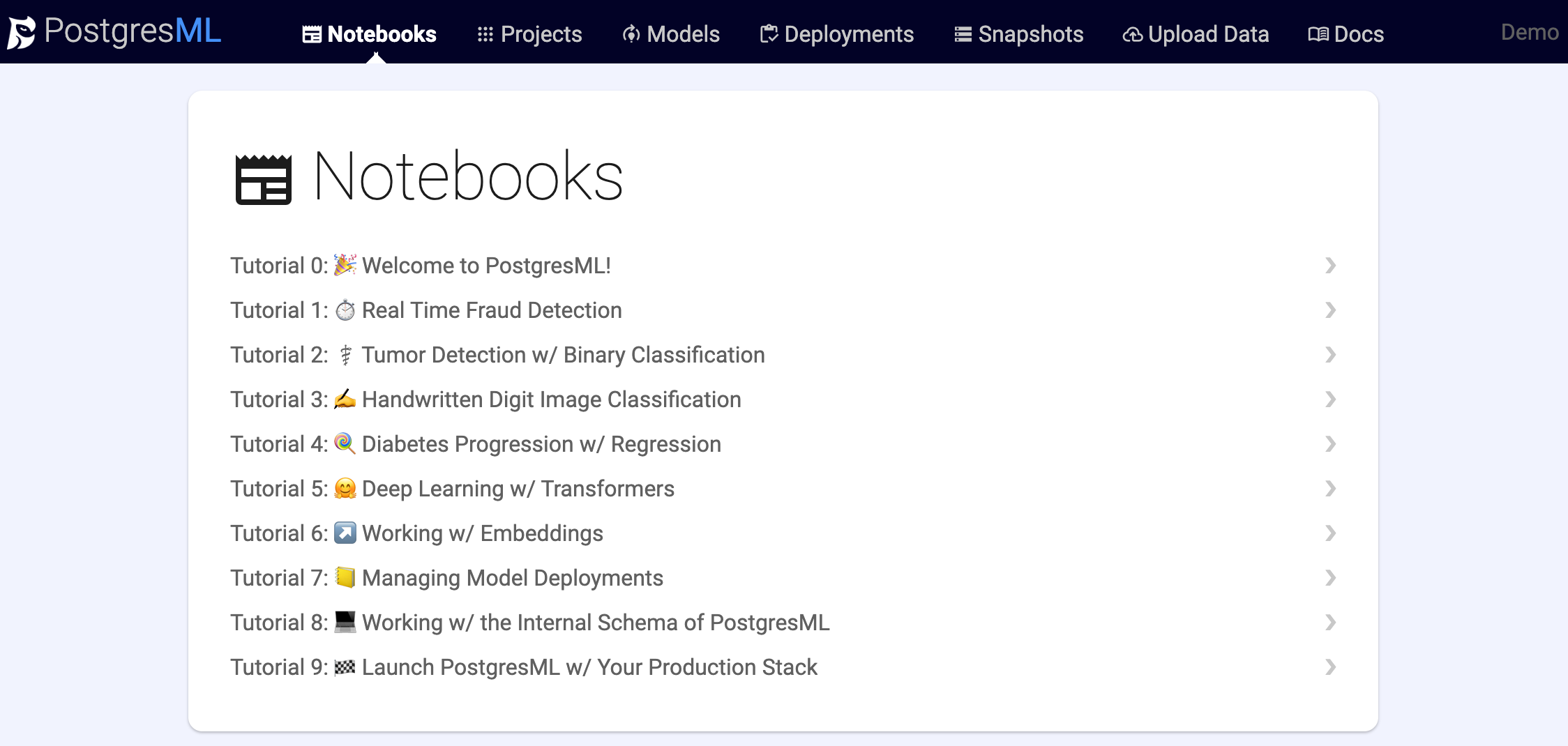Click chevron arrow on Tutorial 5 row
The height and width of the screenshot is (746, 1568).
[1330, 489]
